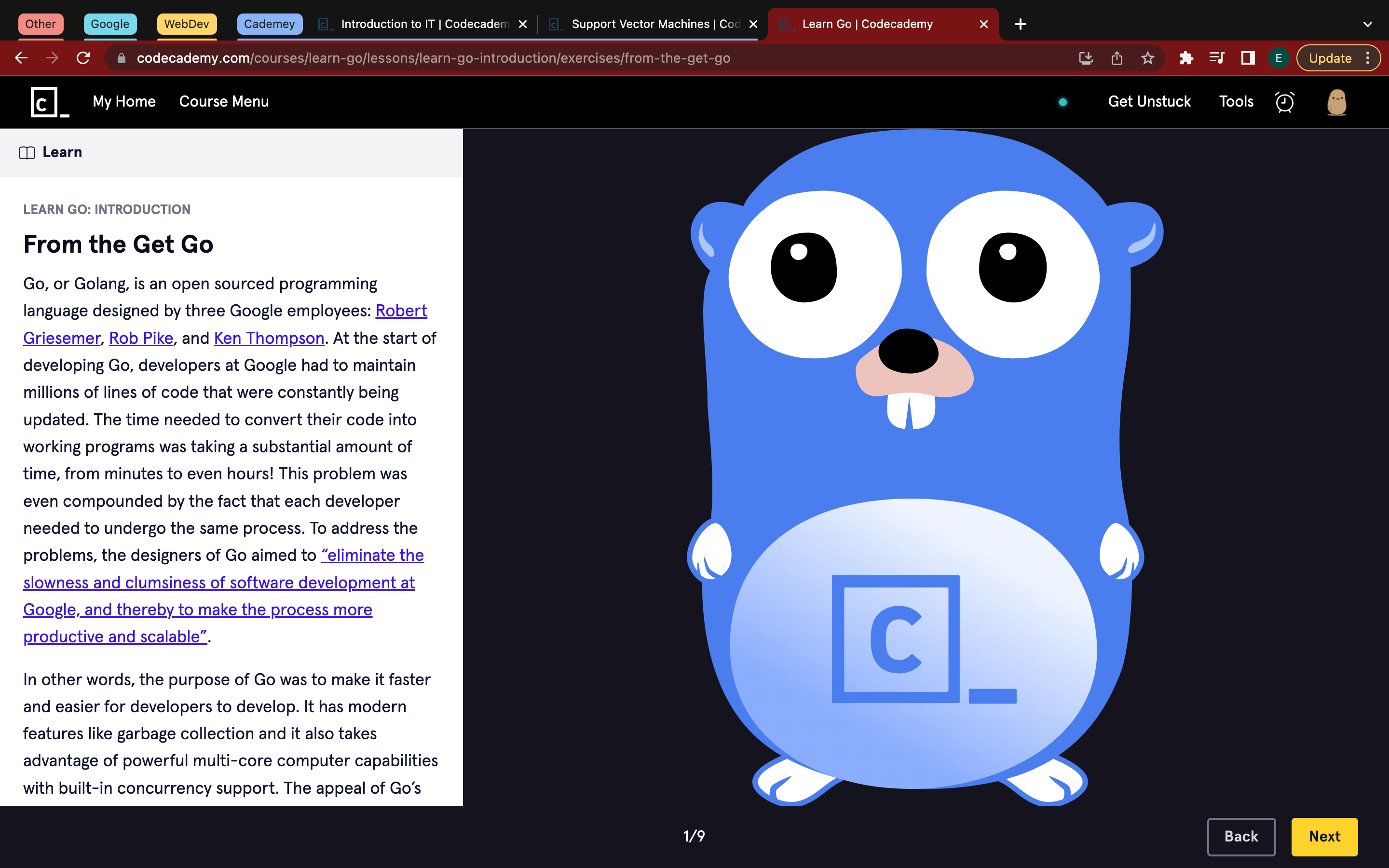Open the Ken Thompson link
Viewport: 1389px width, 868px height.
click(269, 338)
